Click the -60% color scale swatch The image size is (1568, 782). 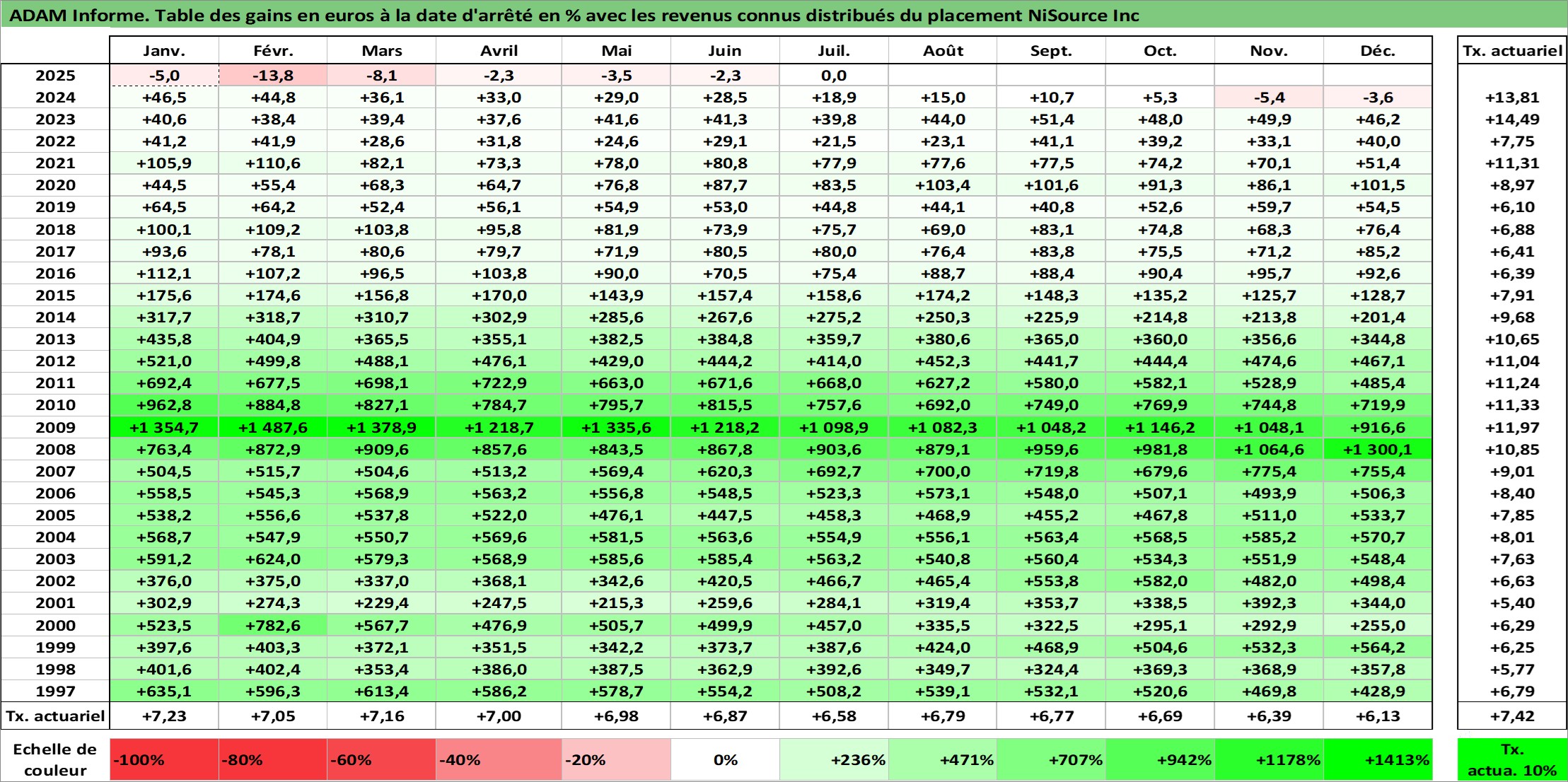point(381,759)
